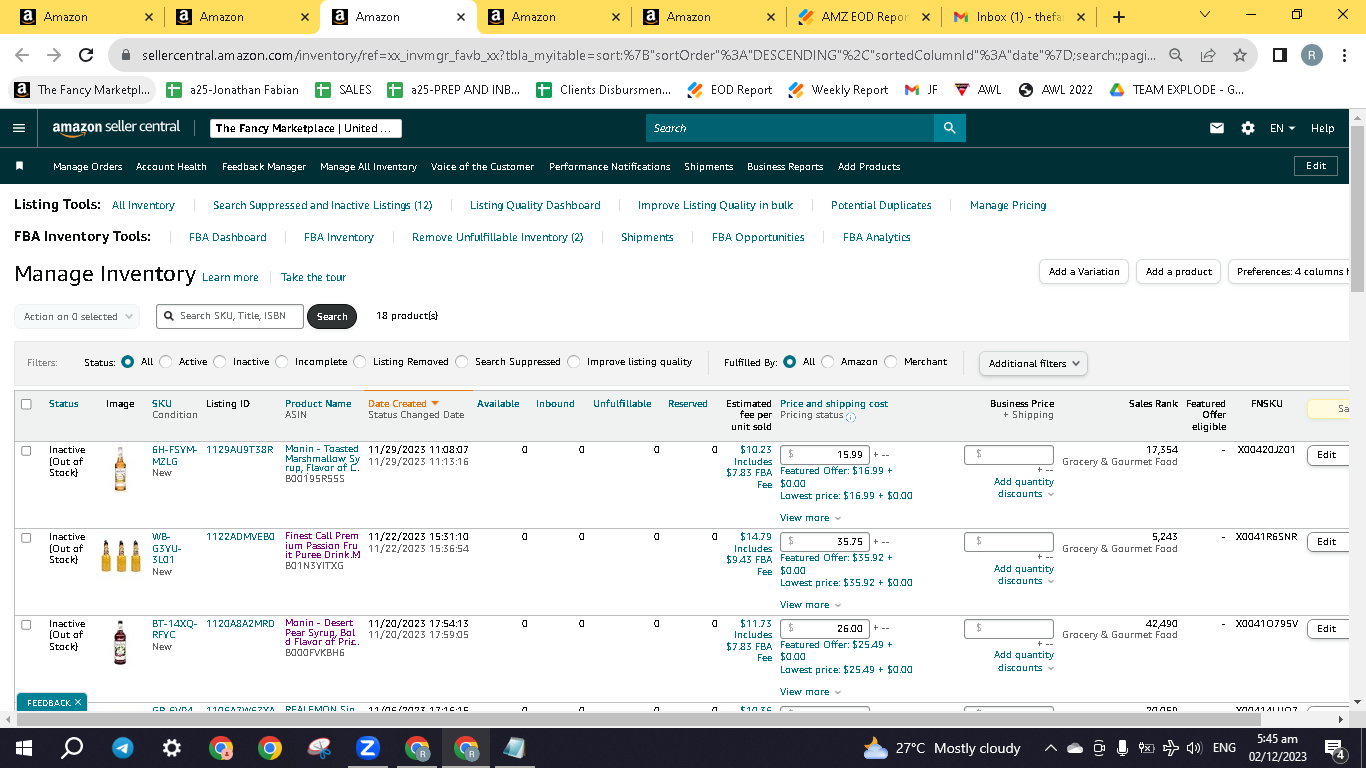This screenshot has height=768, width=1366.
Task: Bookmark this page with the star icon
Action: (1240, 56)
